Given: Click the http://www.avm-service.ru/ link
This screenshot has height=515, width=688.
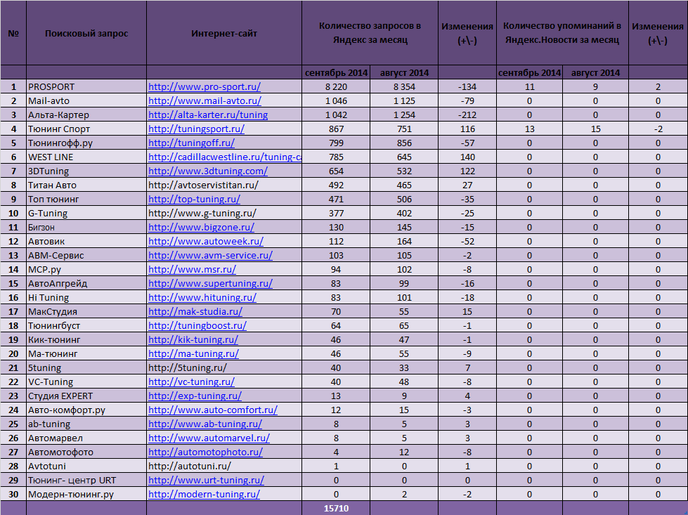Looking at the screenshot, I should coord(210,255).
